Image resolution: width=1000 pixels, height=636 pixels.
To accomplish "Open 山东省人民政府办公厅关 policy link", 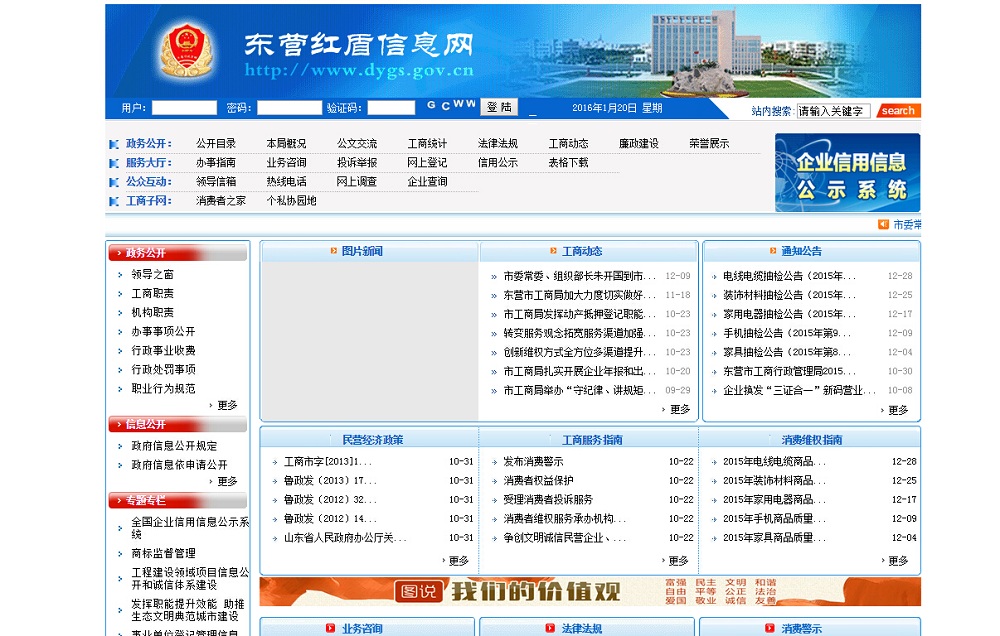I will 345,538.
